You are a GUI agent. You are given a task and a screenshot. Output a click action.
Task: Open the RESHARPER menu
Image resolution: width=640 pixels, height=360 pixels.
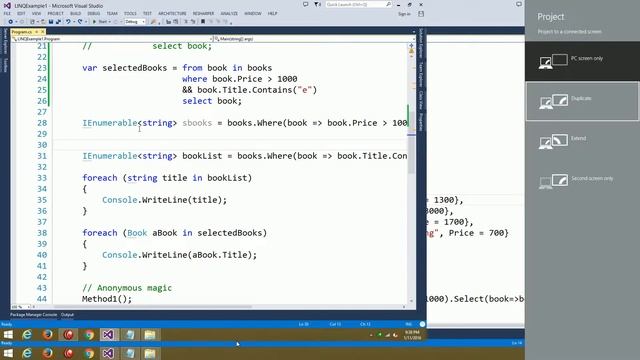pyautogui.click(x=203, y=13)
